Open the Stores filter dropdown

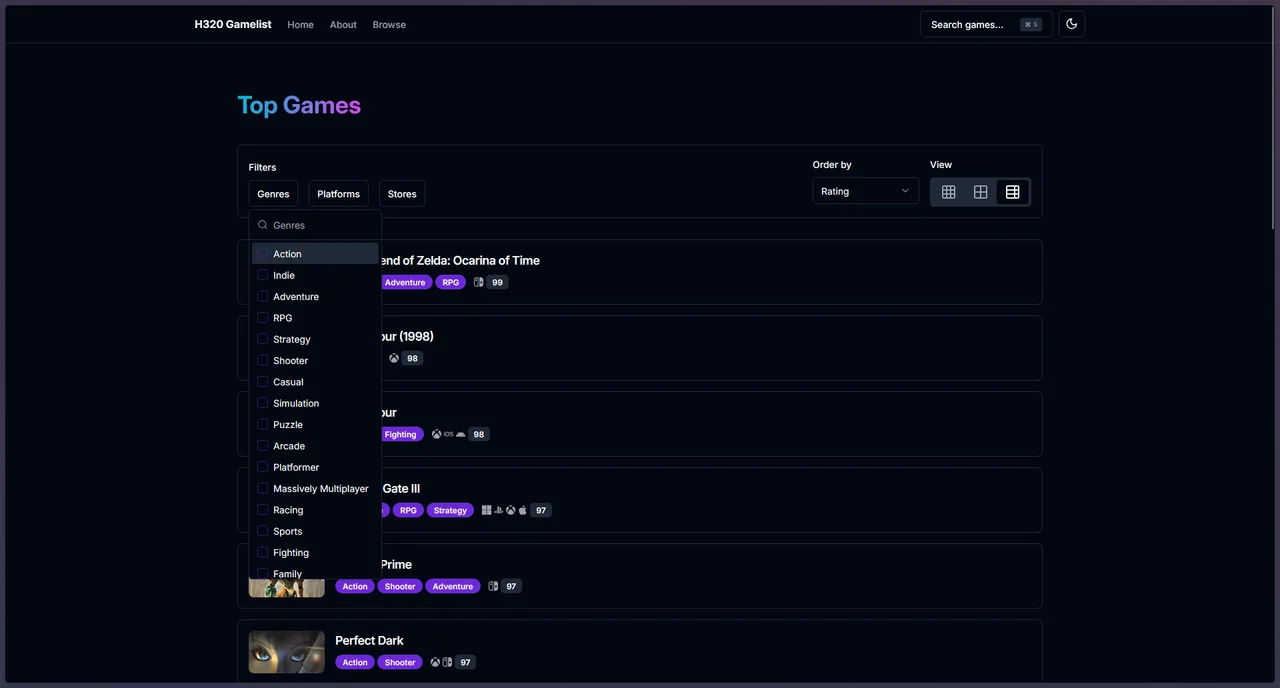coord(402,194)
